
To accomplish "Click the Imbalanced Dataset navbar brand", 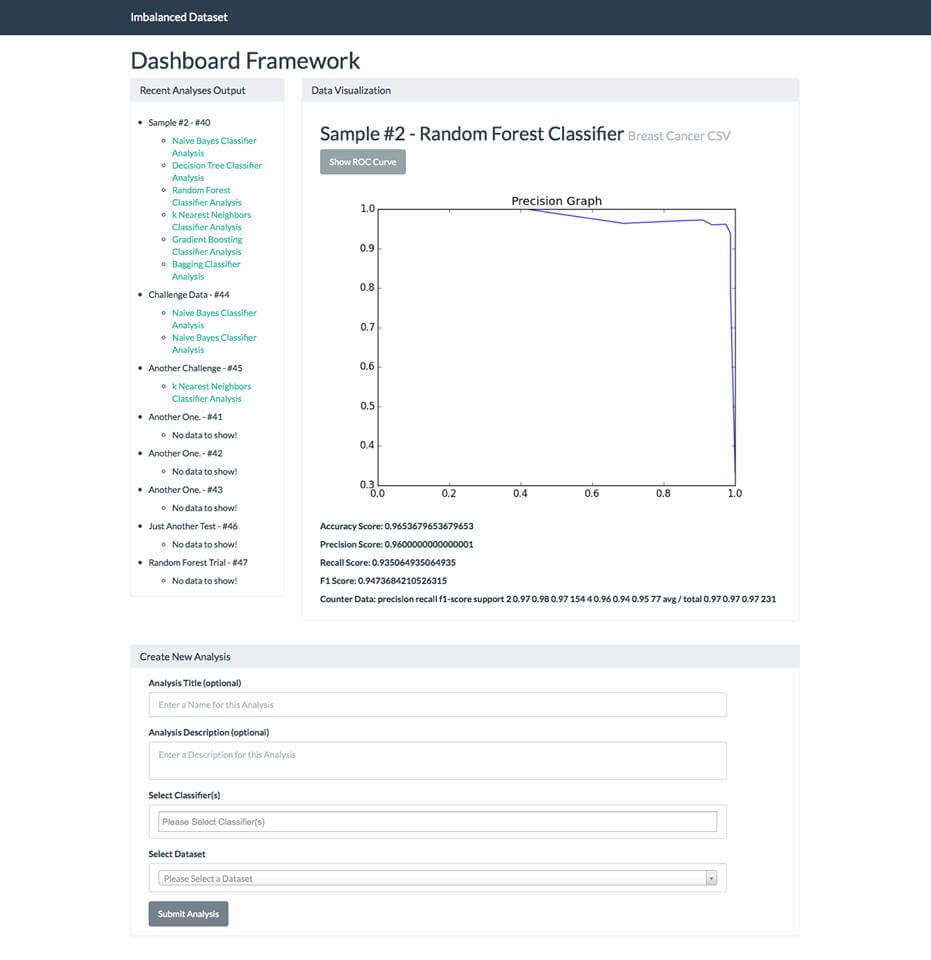I will 178,17.
